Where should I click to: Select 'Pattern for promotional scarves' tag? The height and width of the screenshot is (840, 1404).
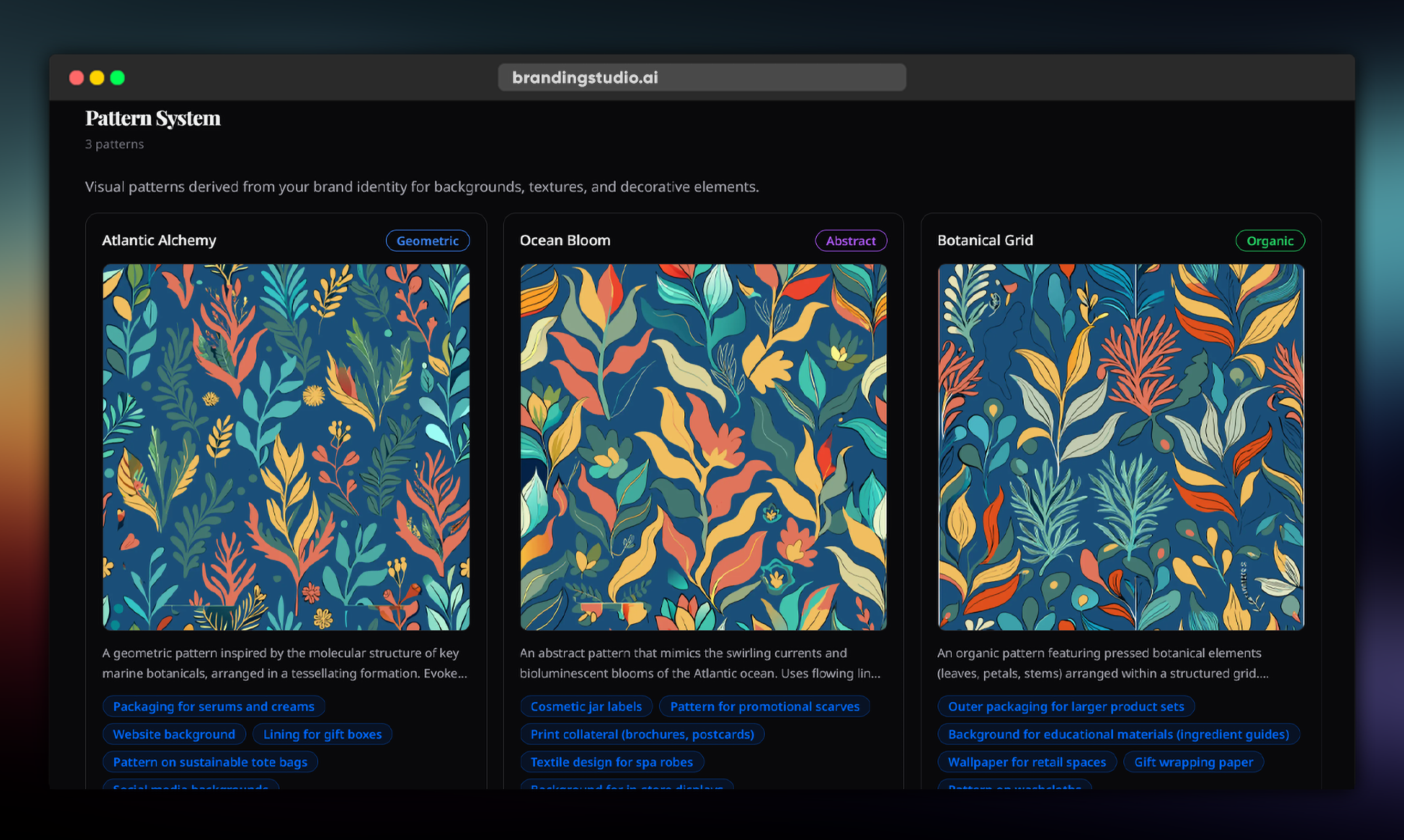click(x=764, y=706)
